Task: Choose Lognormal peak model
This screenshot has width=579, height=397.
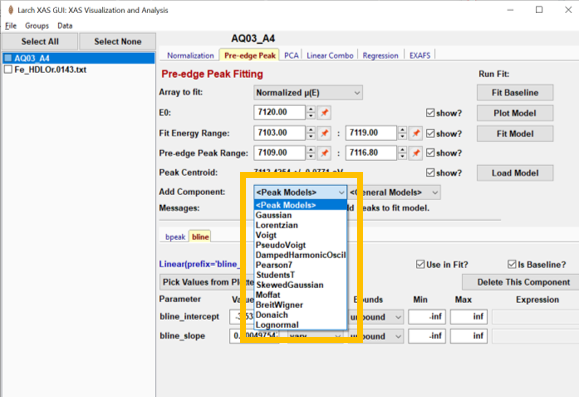Action: click(x=300, y=325)
